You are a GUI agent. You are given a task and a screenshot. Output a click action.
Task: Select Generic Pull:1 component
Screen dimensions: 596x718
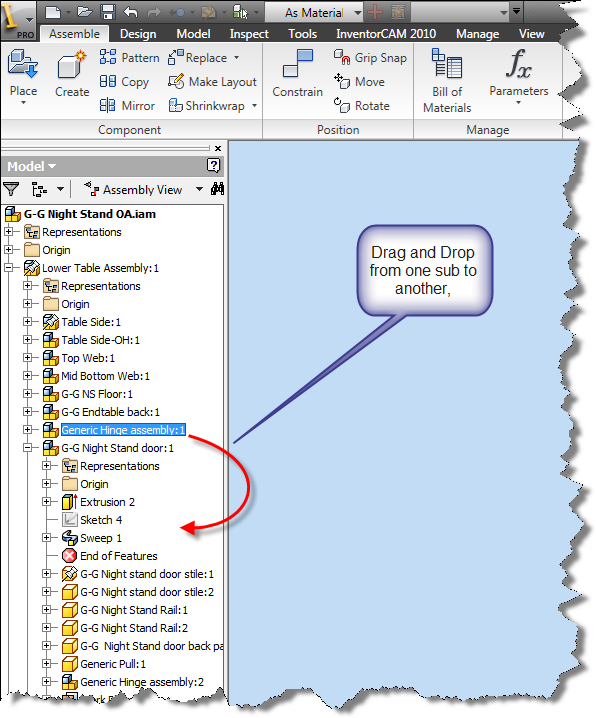[113, 664]
